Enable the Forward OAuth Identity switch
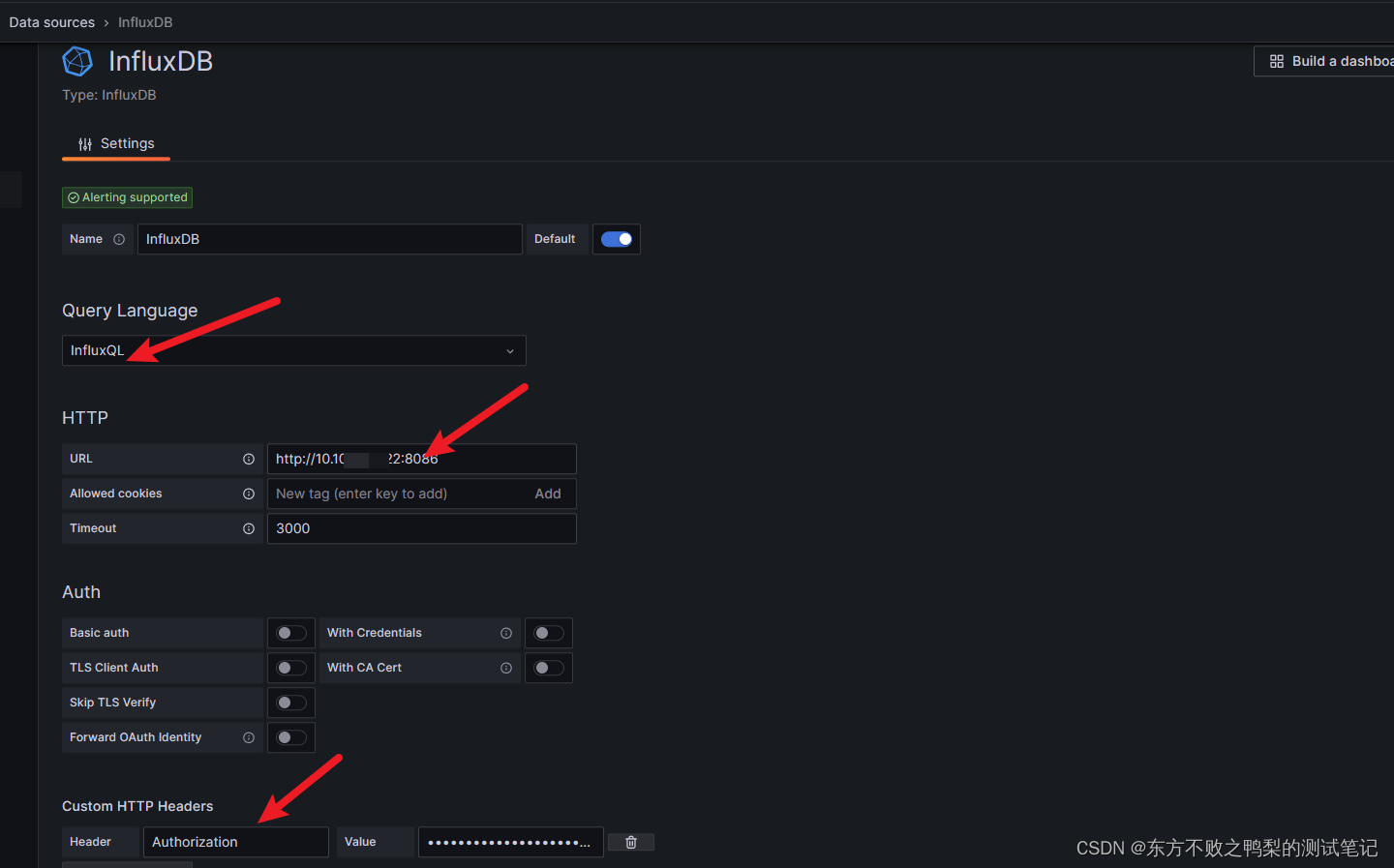The image size is (1394, 868). [x=291, y=737]
